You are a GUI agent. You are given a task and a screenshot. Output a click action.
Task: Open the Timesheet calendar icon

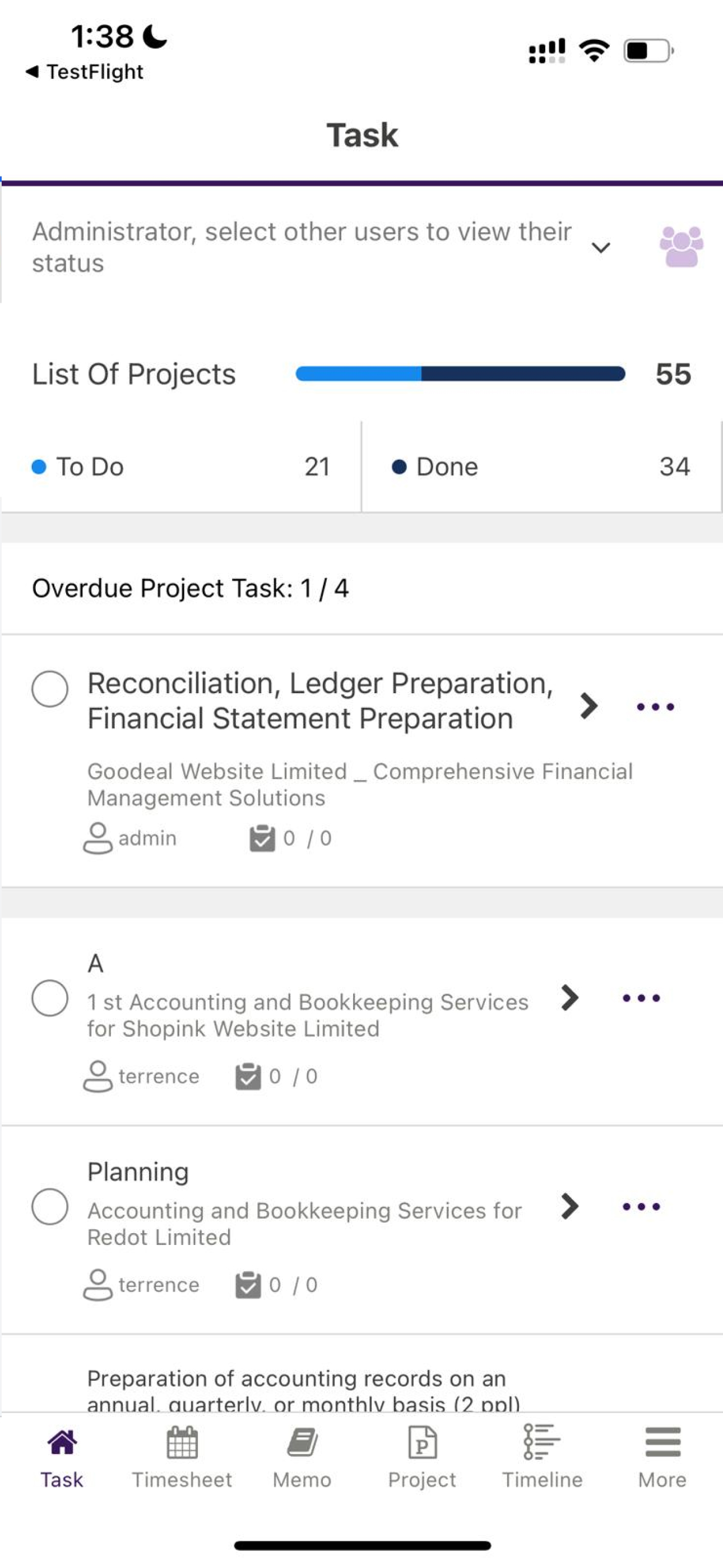point(182,1442)
